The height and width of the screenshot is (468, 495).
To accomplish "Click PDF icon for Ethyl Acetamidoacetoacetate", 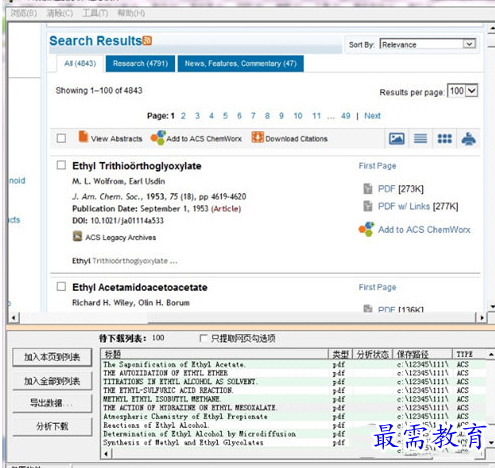I will click(368, 308).
